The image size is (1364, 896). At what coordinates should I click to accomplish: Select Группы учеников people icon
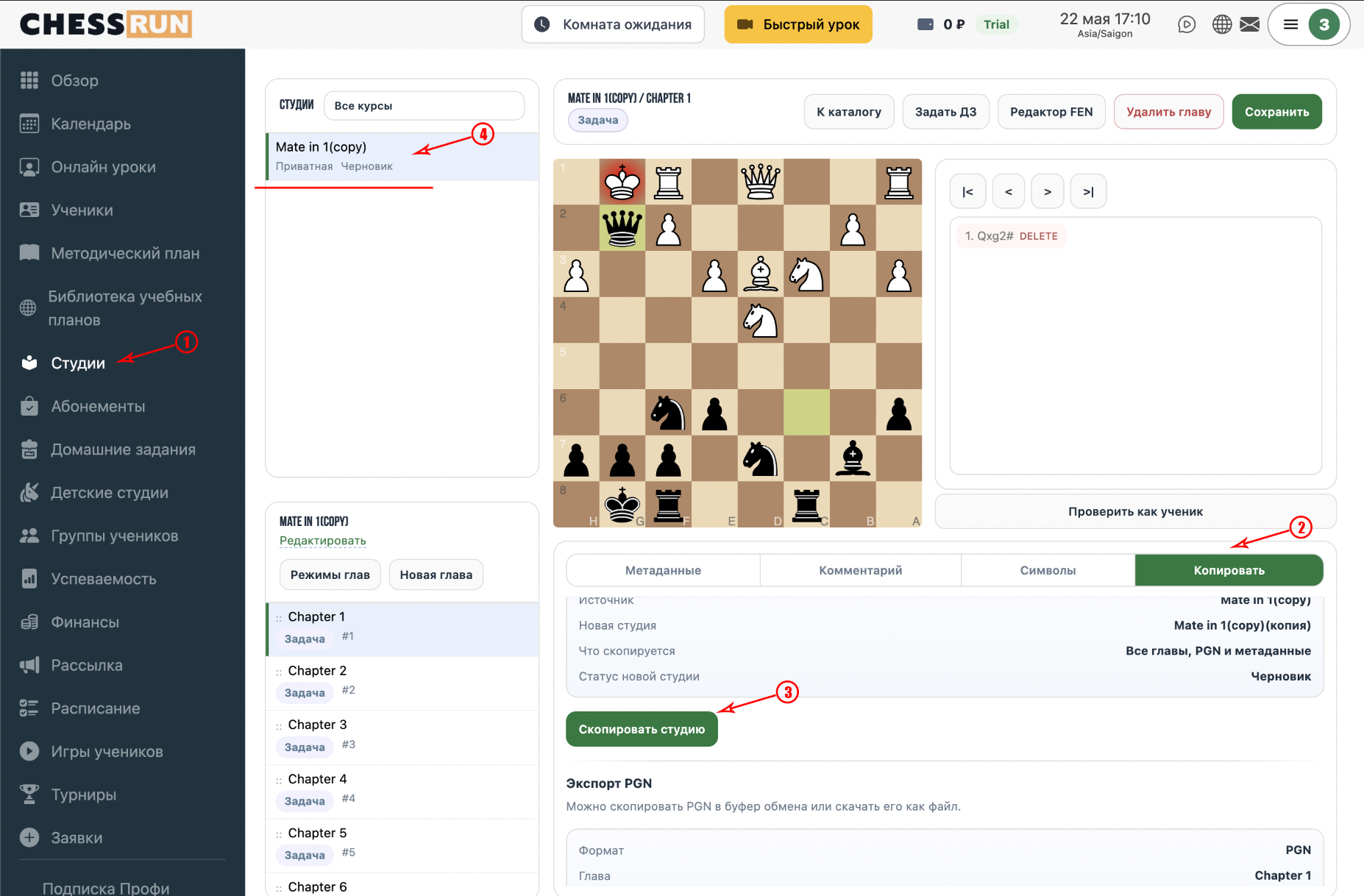29,536
